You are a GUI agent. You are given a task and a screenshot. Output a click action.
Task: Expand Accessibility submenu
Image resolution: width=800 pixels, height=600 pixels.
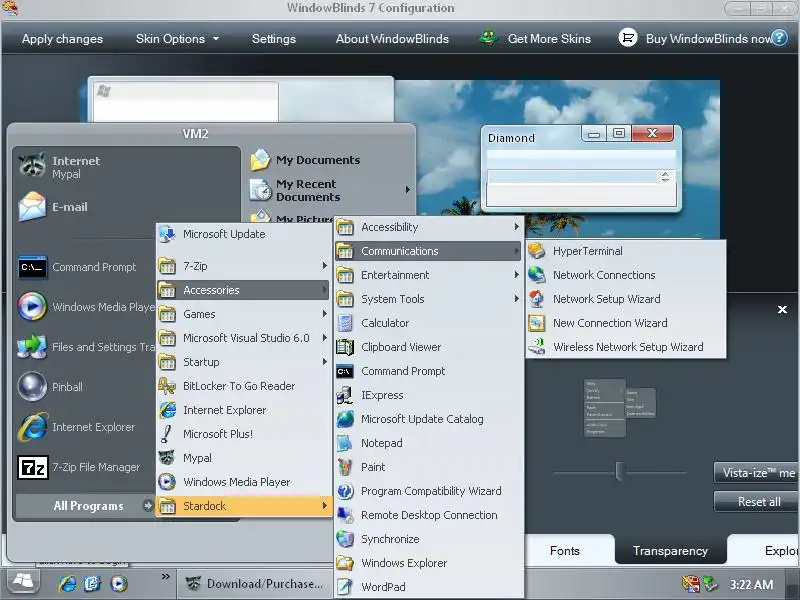429,227
